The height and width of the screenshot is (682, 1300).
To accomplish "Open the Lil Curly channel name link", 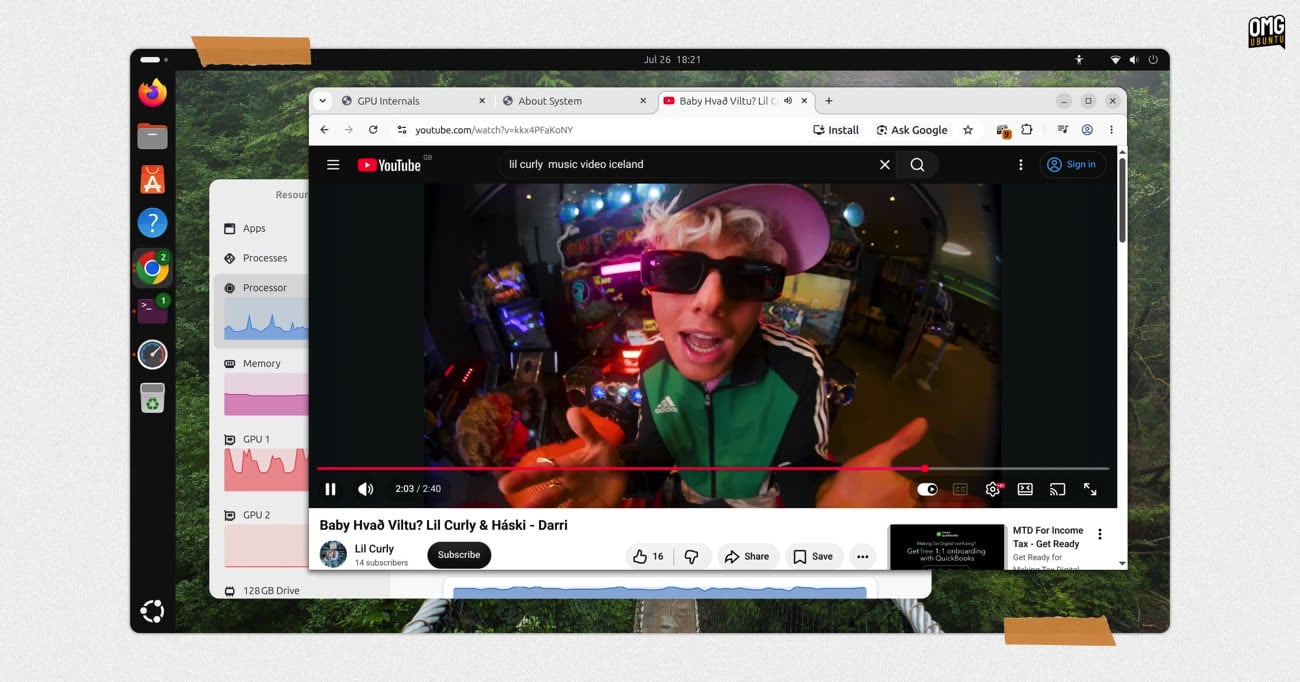I will tap(374, 548).
